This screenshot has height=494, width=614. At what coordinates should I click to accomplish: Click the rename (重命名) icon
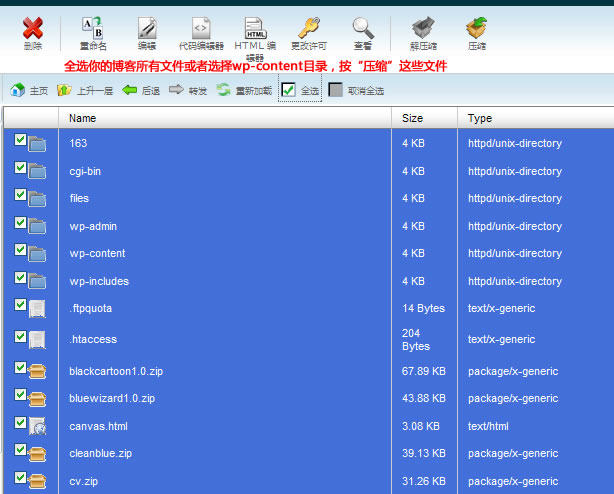tap(92, 28)
